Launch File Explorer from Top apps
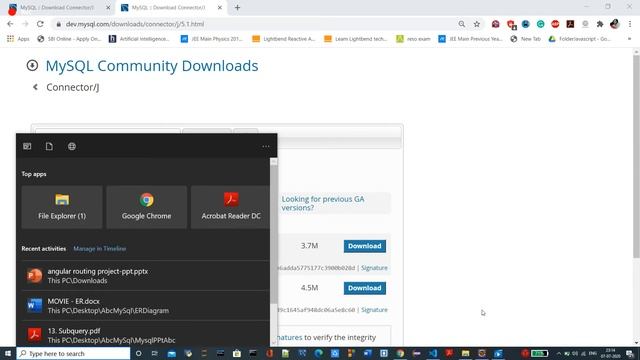 [62, 207]
